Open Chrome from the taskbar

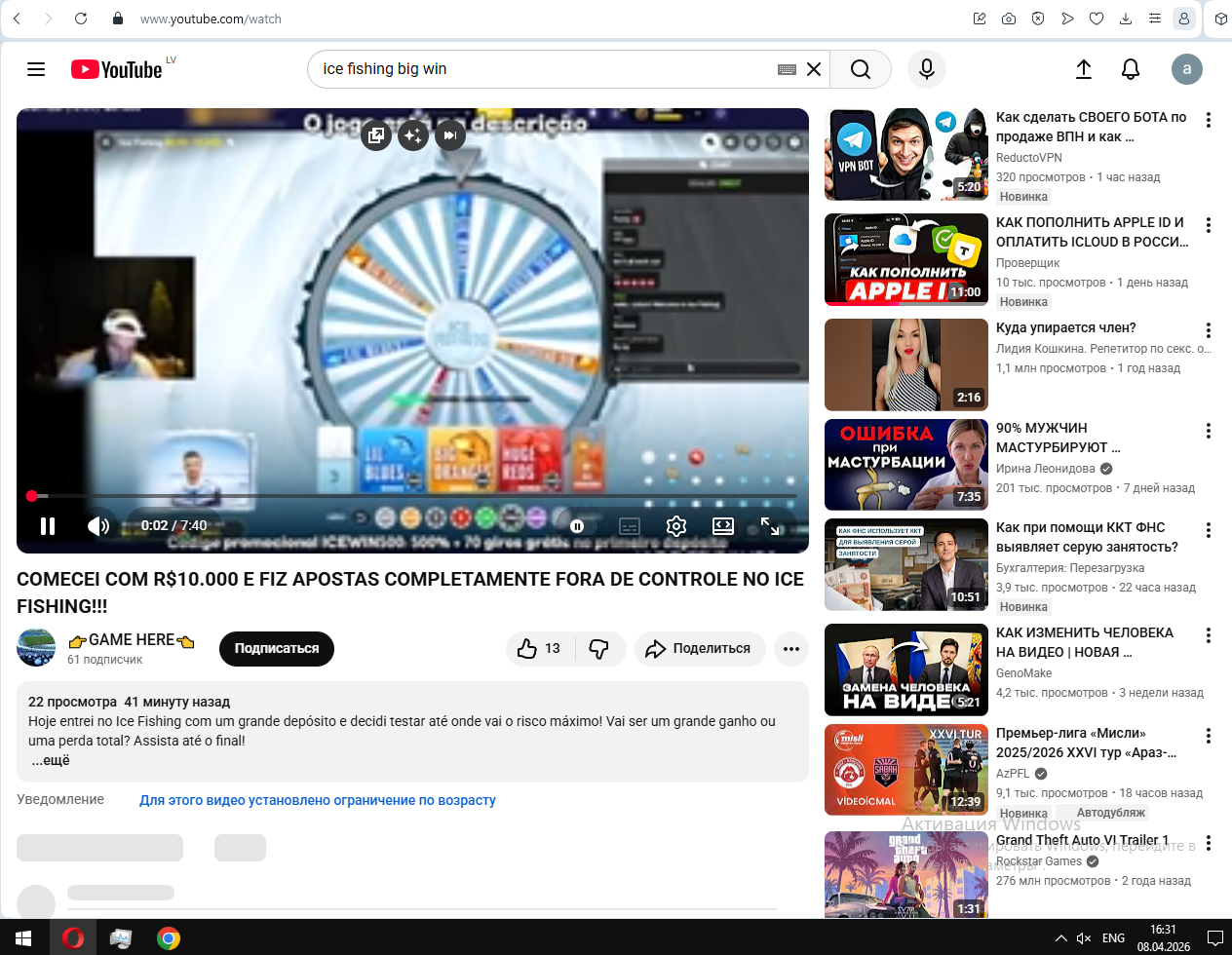click(x=169, y=938)
